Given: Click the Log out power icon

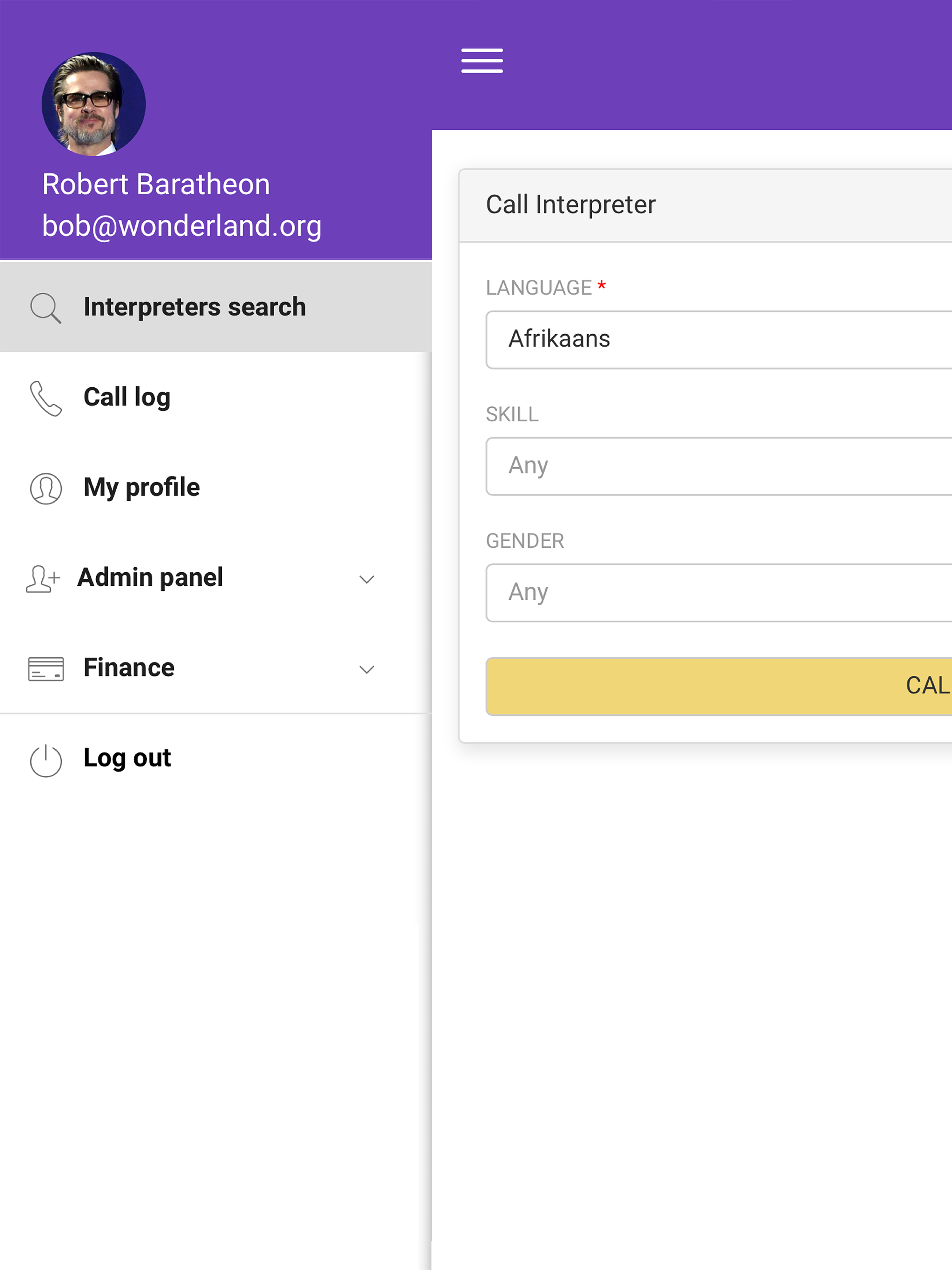Looking at the screenshot, I should point(46,759).
